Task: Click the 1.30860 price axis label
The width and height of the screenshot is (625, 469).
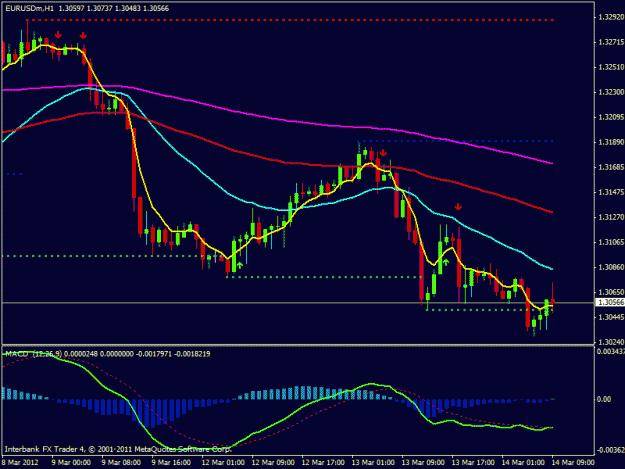Action: coord(611,267)
